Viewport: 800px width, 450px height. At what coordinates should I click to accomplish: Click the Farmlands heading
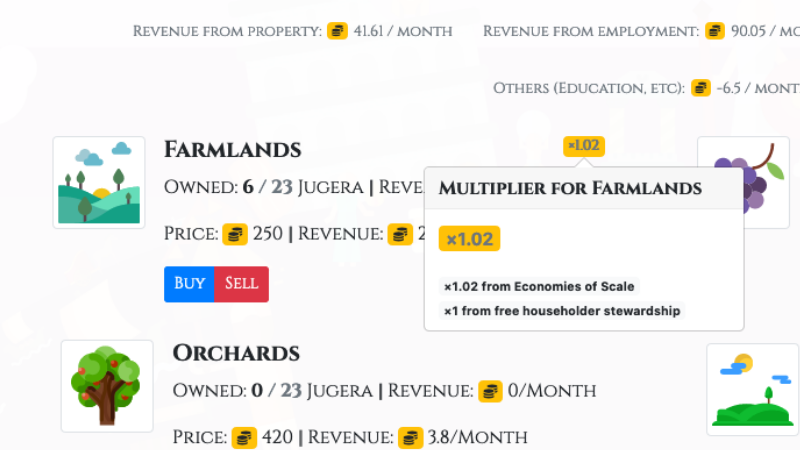tap(232, 150)
